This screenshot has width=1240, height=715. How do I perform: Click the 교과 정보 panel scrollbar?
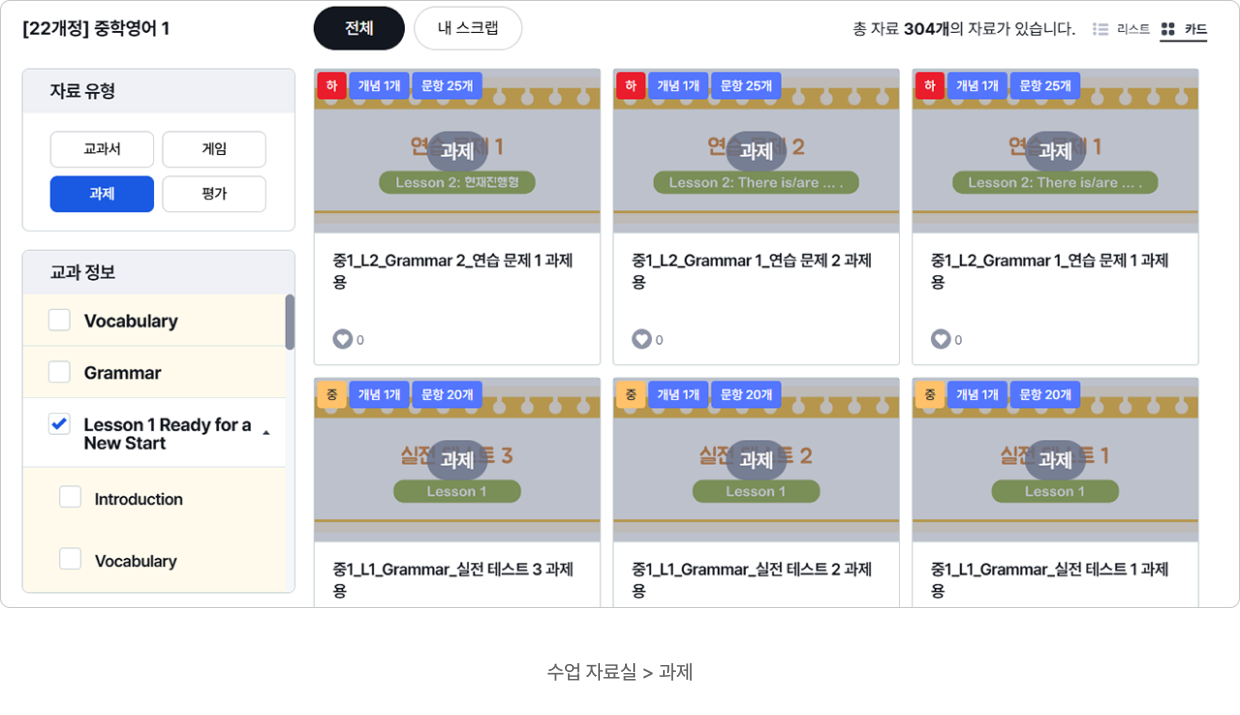pyautogui.click(x=290, y=322)
